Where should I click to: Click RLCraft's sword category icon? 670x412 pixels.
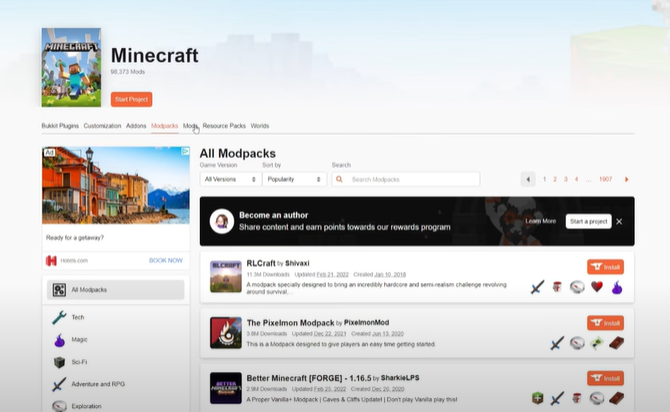coord(538,287)
